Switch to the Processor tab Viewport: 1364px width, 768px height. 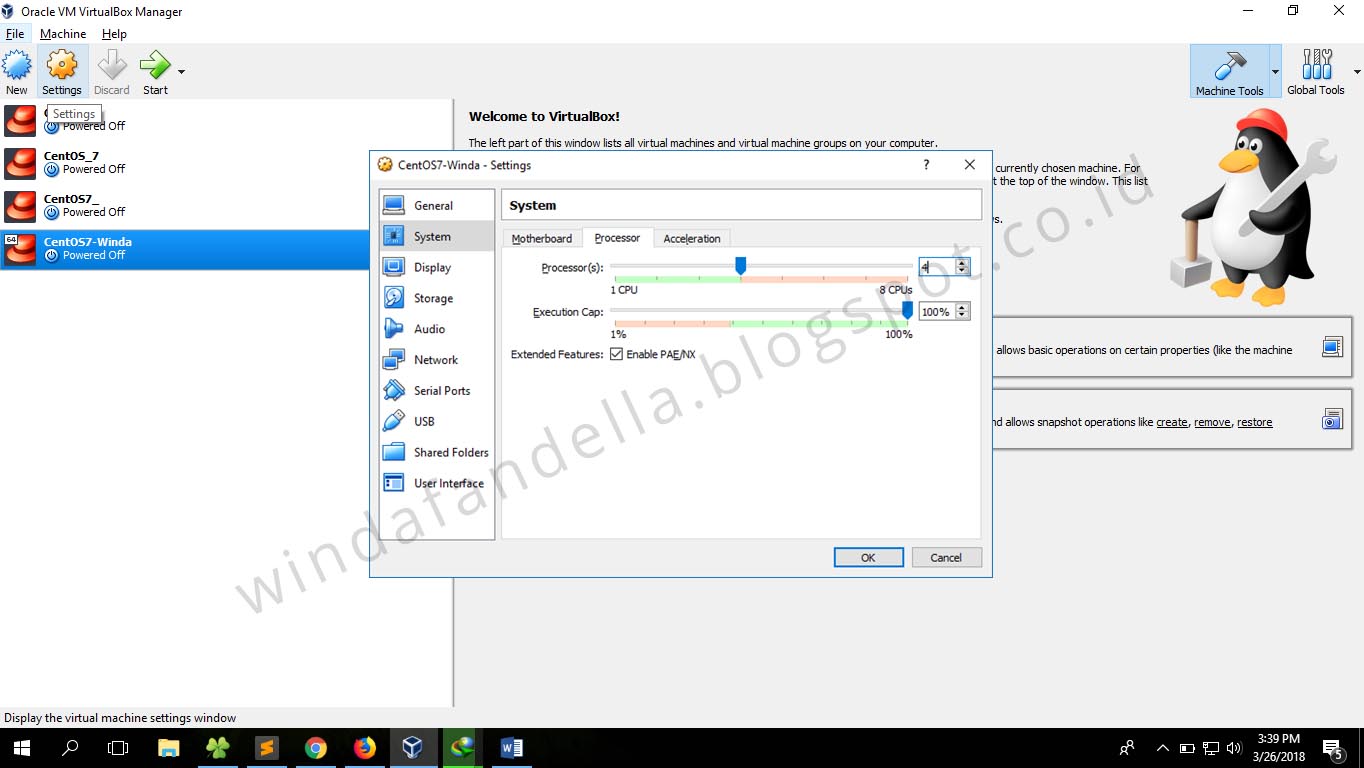[x=617, y=238]
